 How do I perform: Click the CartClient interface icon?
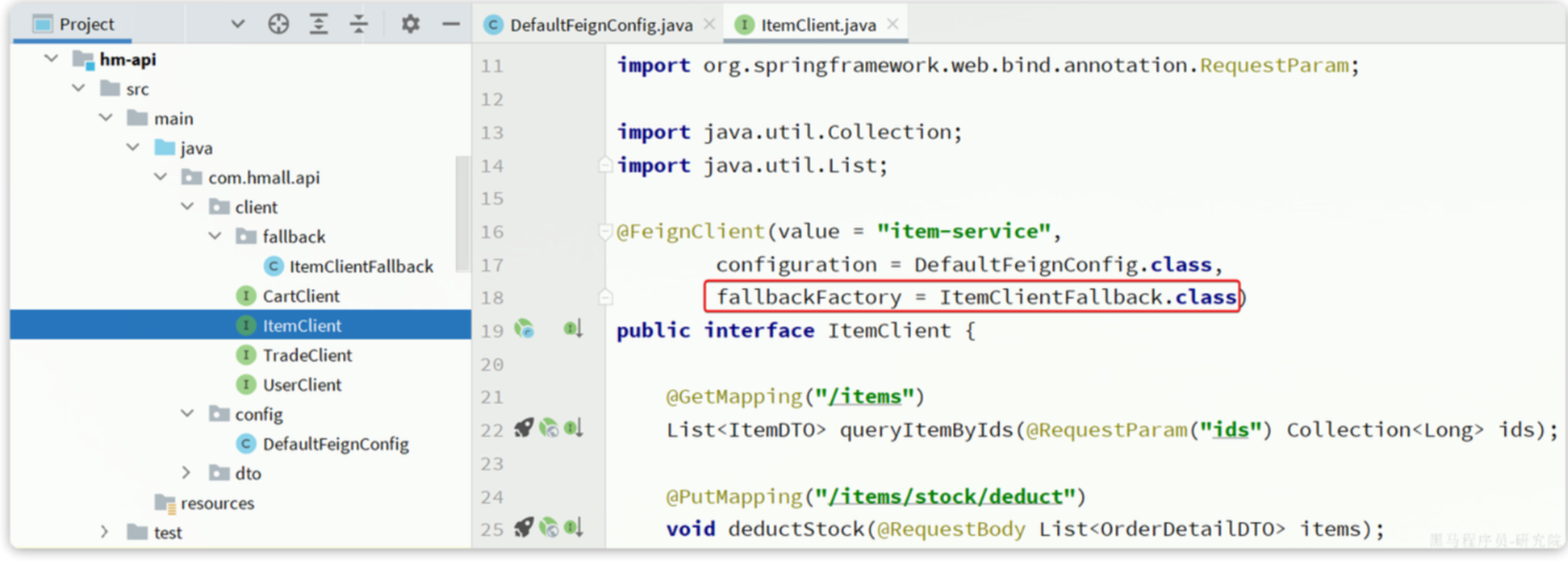click(246, 296)
